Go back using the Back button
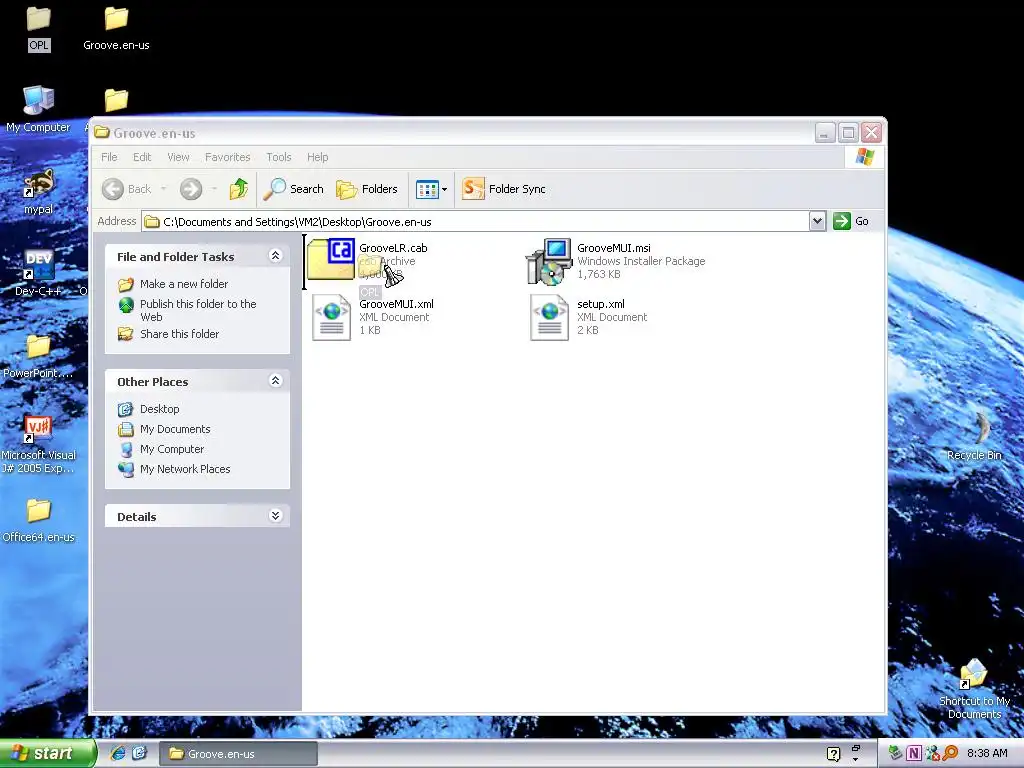The height and width of the screenshot is (768, 1024). coord(127,189)
